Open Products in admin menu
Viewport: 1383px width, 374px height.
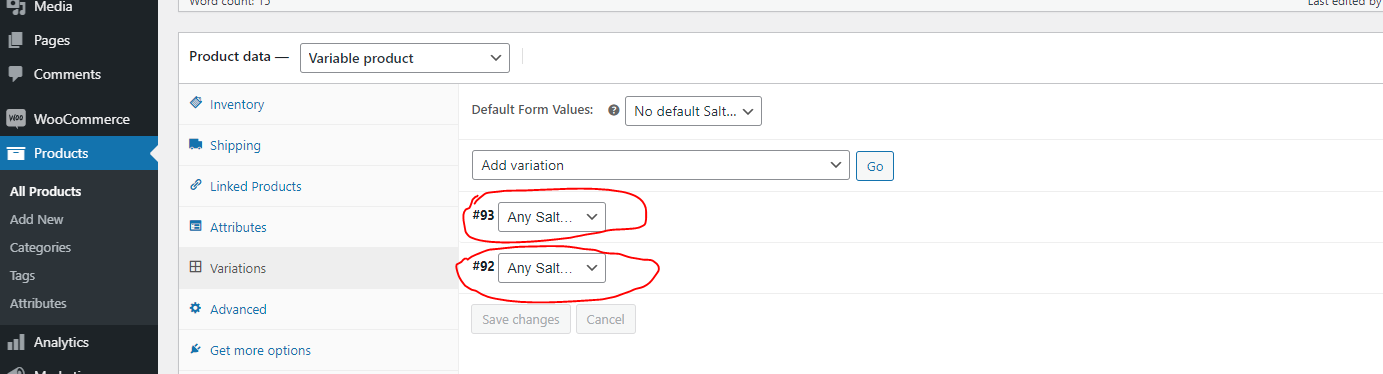click(x=79, y=153)
